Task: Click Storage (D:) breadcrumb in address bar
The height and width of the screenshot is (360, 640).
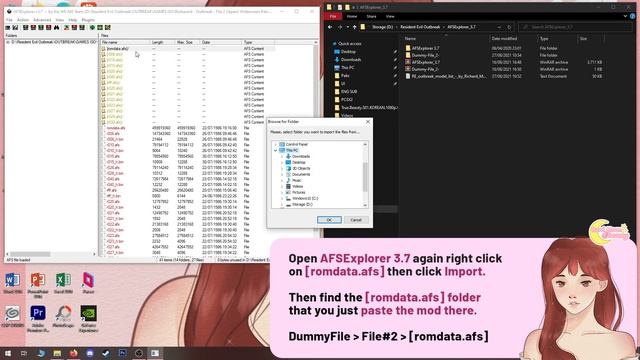Action: 382,27
